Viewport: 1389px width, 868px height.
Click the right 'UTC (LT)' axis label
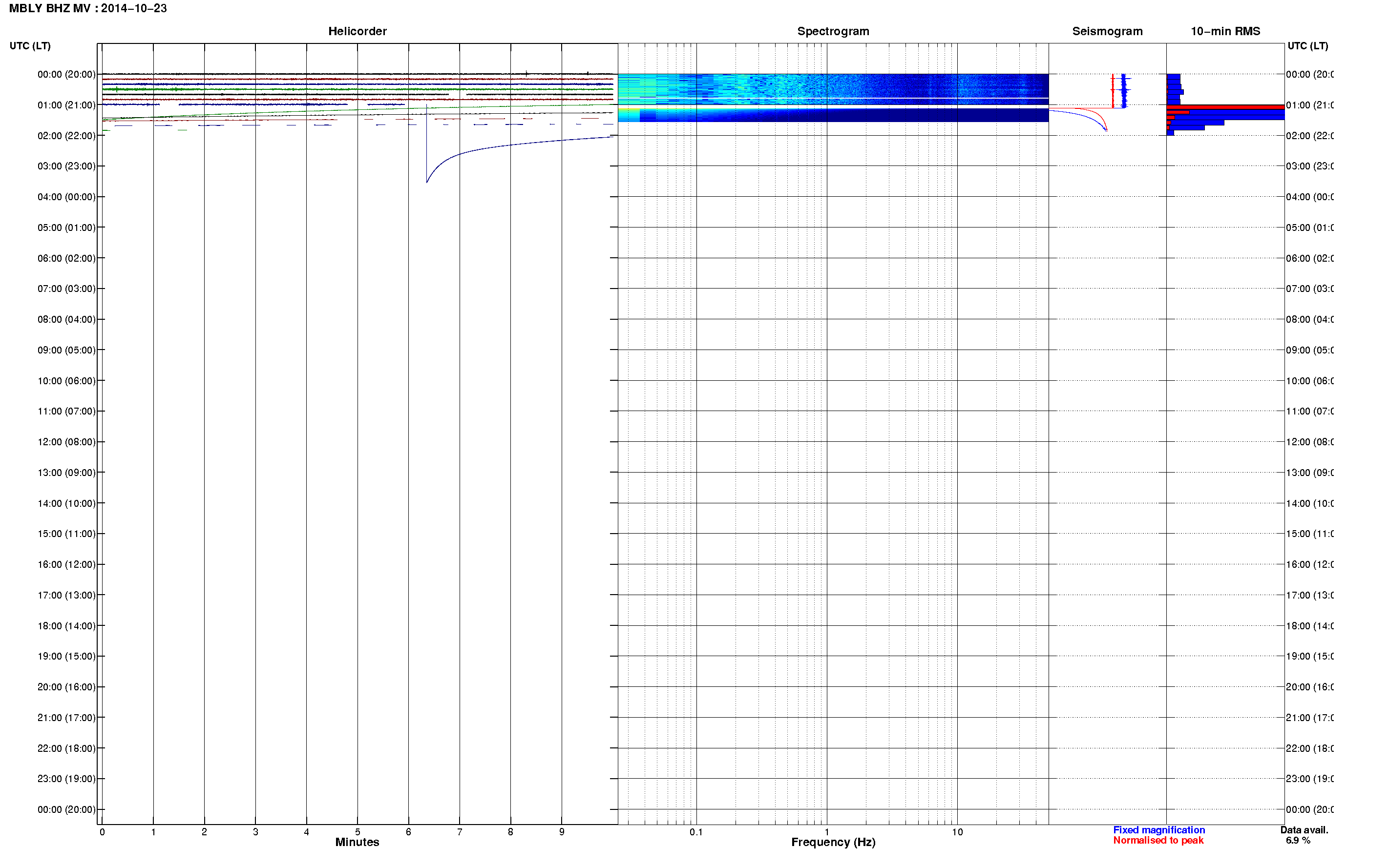tap(1307, 46)
